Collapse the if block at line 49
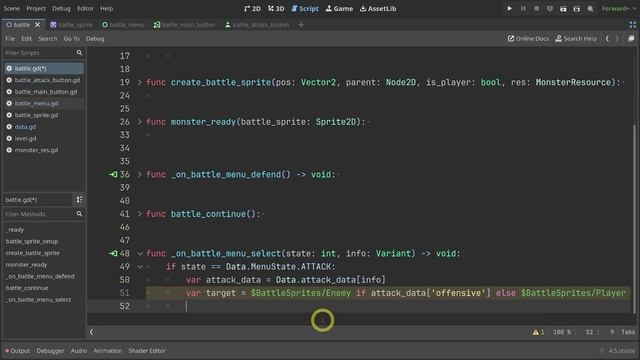 (140, 267)
